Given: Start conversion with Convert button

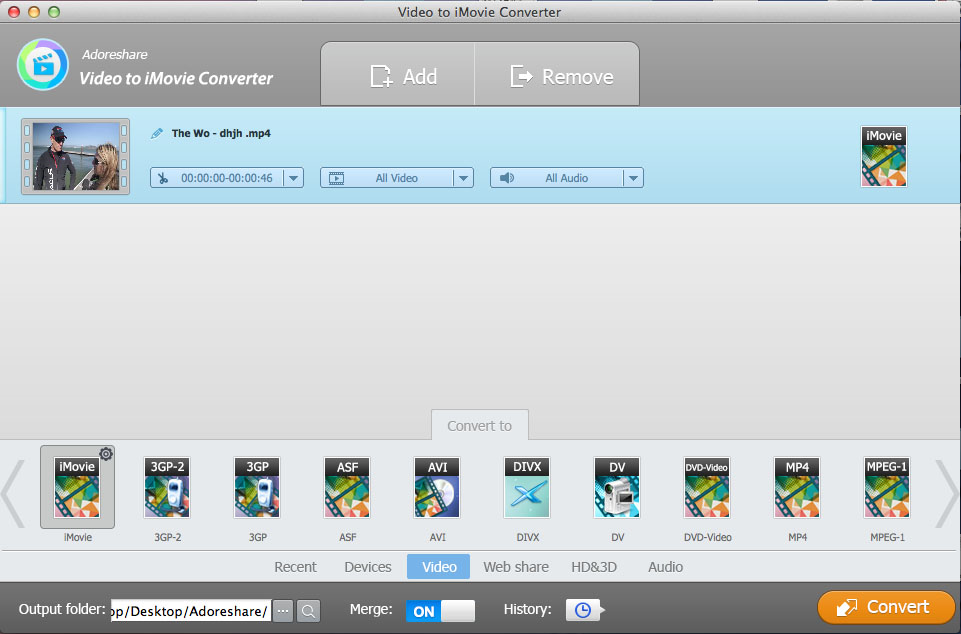Looking at the screenshot, I should point(886,607).
